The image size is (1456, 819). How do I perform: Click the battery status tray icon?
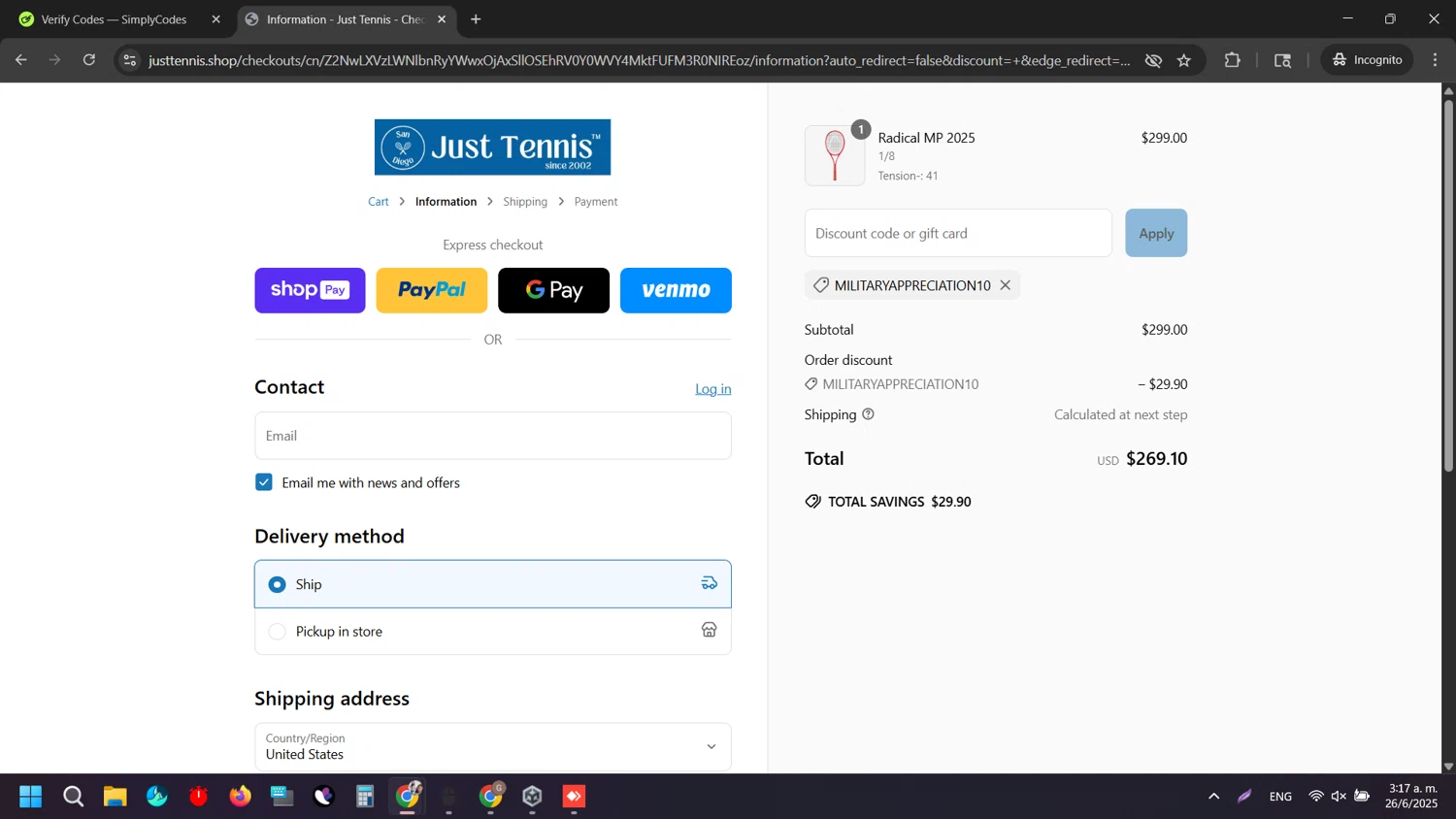tap(1362, 797)
